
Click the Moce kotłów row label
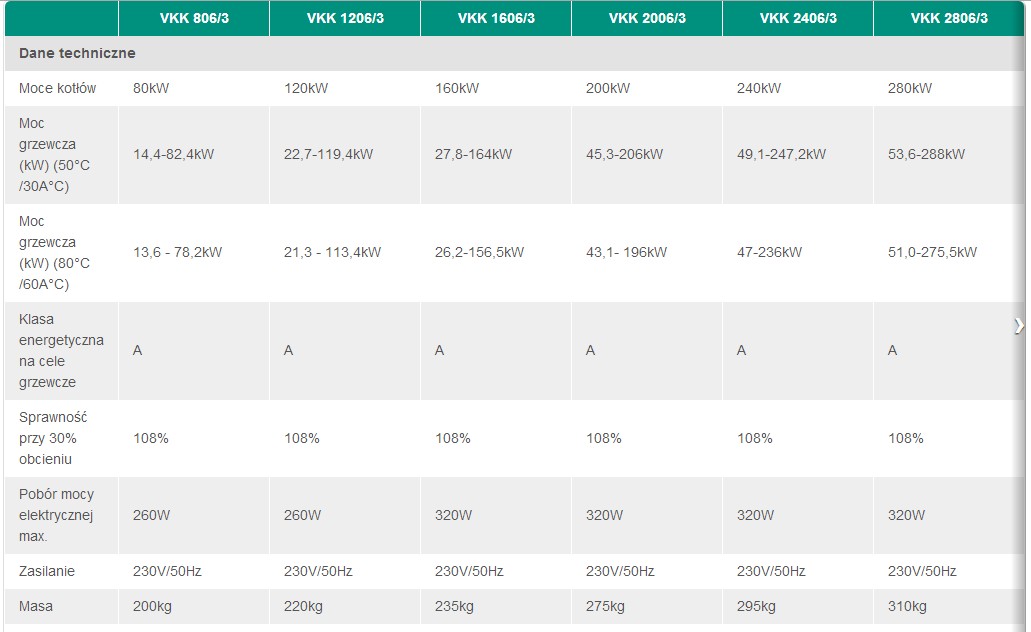click(x=58, y=88)
